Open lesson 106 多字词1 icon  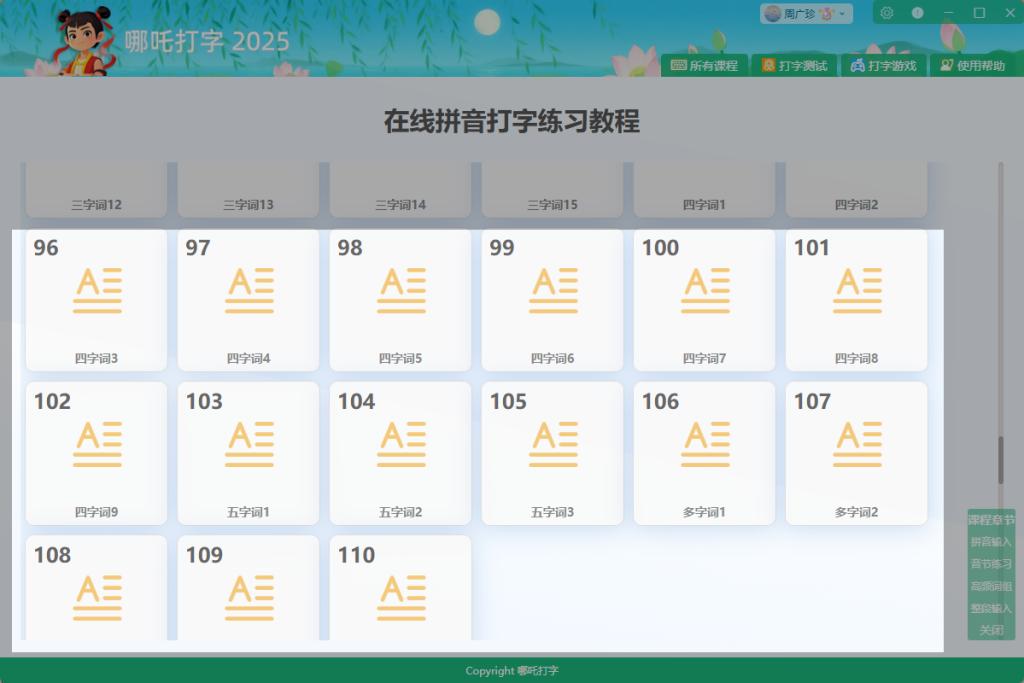[705, 445]
